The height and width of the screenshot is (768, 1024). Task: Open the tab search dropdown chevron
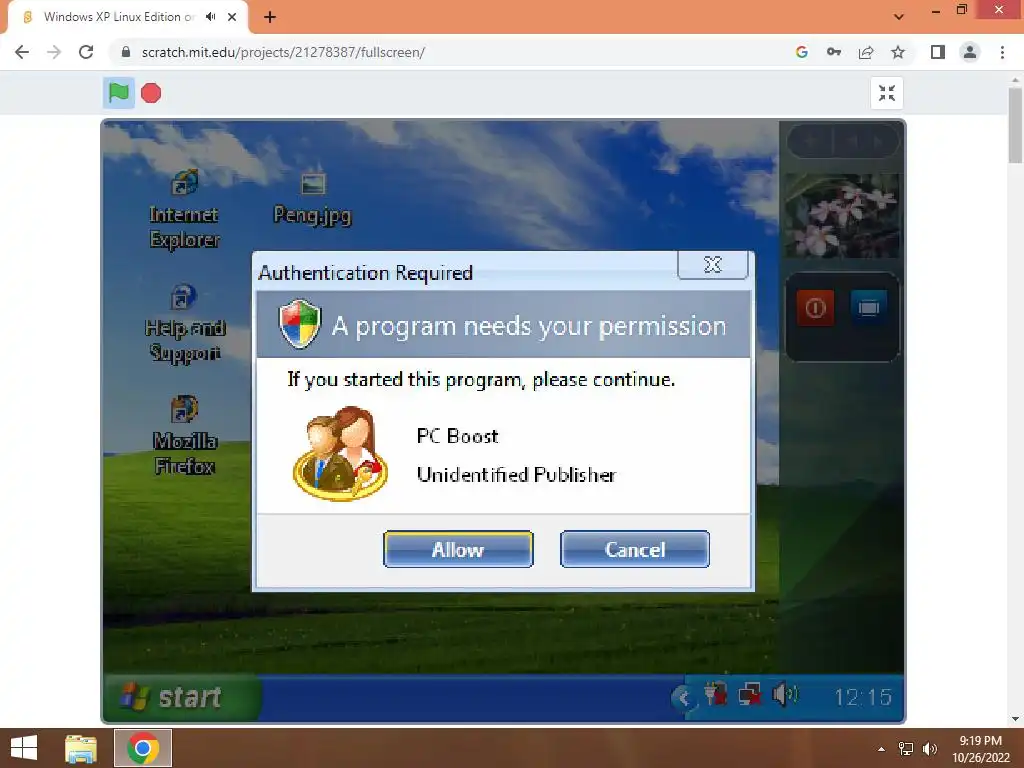click(899, 17)
